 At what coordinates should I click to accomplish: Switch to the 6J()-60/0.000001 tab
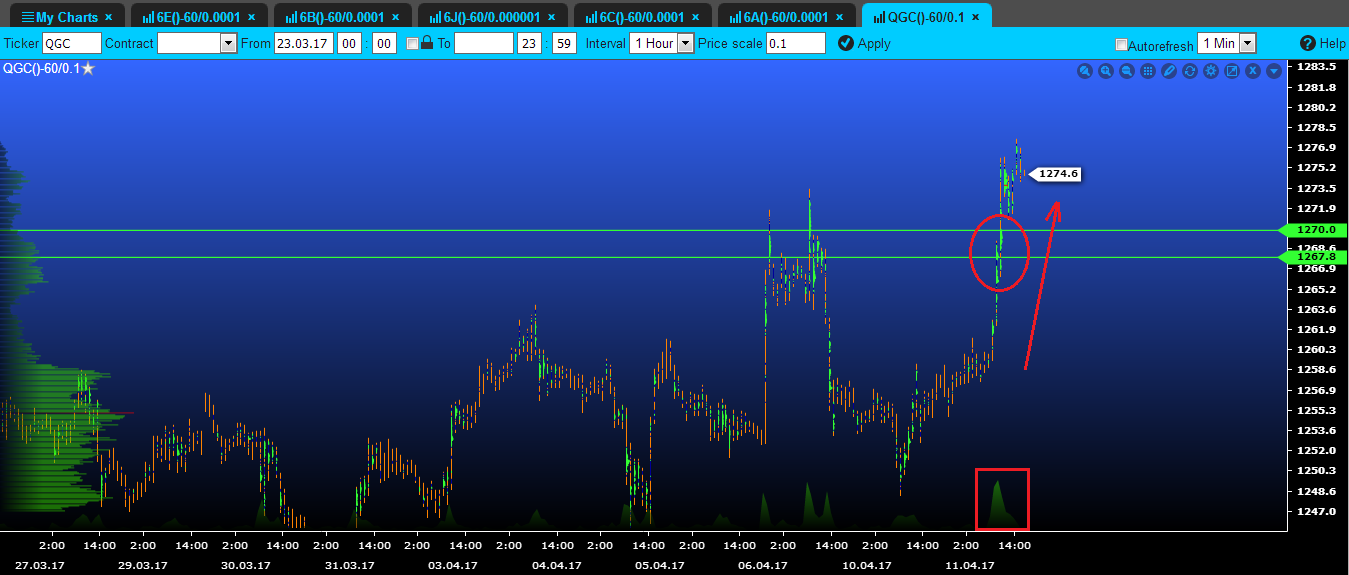pos(492,17)
